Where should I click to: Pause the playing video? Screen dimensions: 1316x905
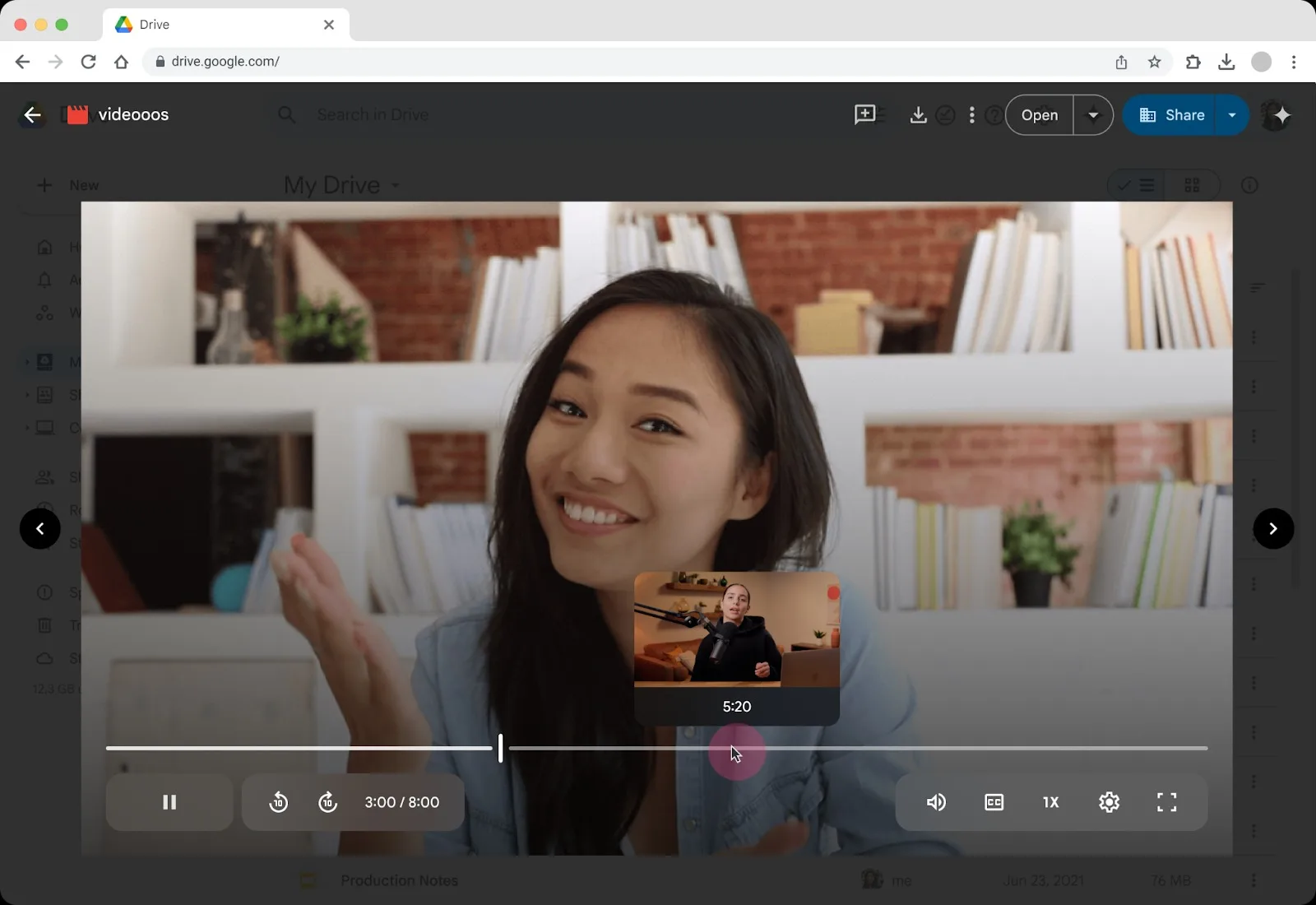(x=169, y=802)
